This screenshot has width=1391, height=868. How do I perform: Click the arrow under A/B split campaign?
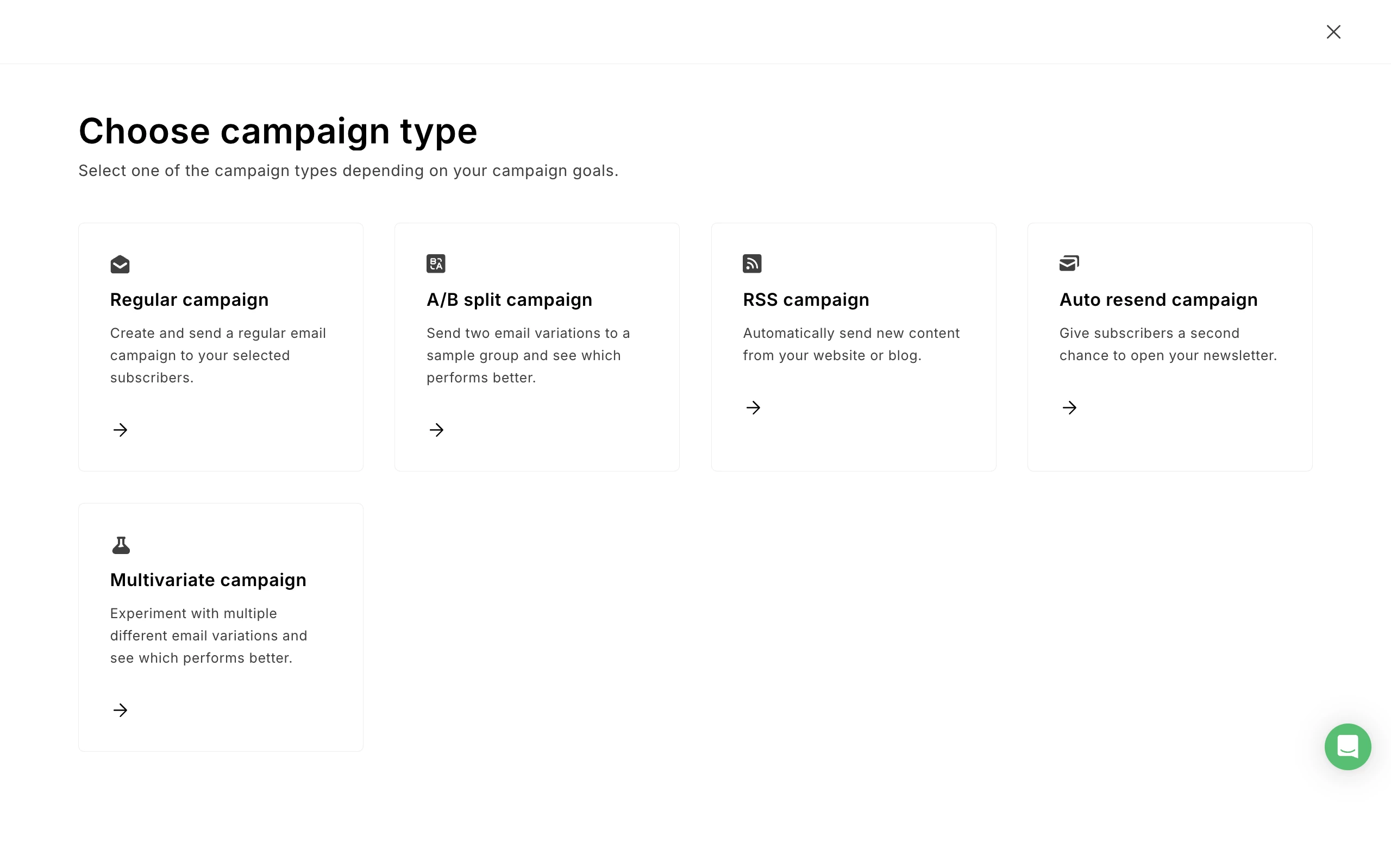tap(436, 430)
